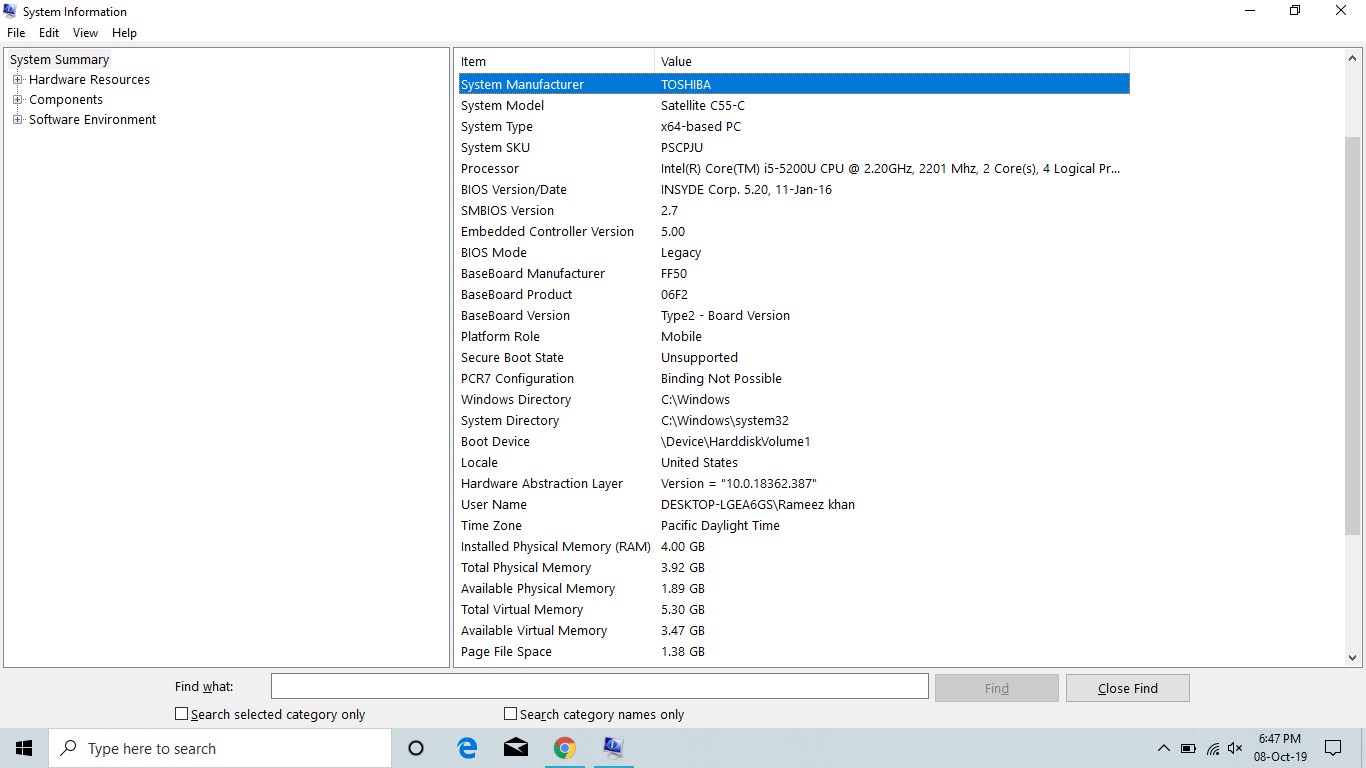
Task: Select the Platform Role row
Action: (x=793, y=337)
